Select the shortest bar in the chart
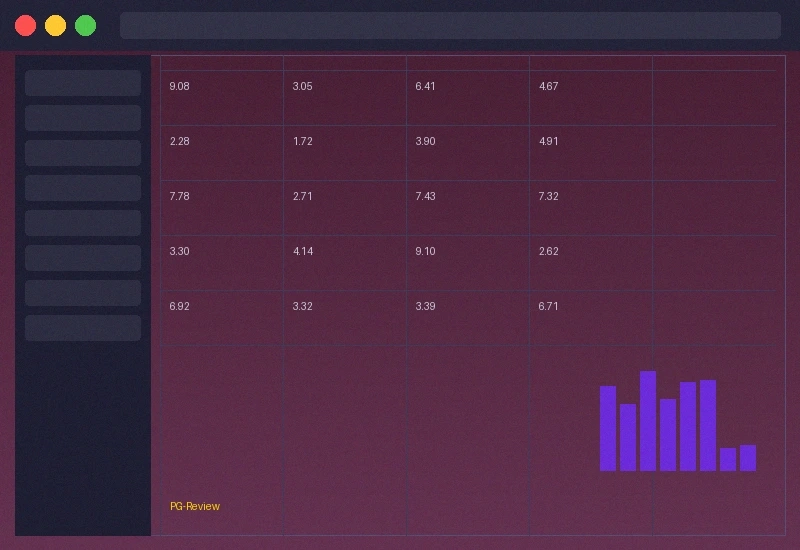Screen dimensions: 800x550 pyautogui.click(x=728, y=459)
